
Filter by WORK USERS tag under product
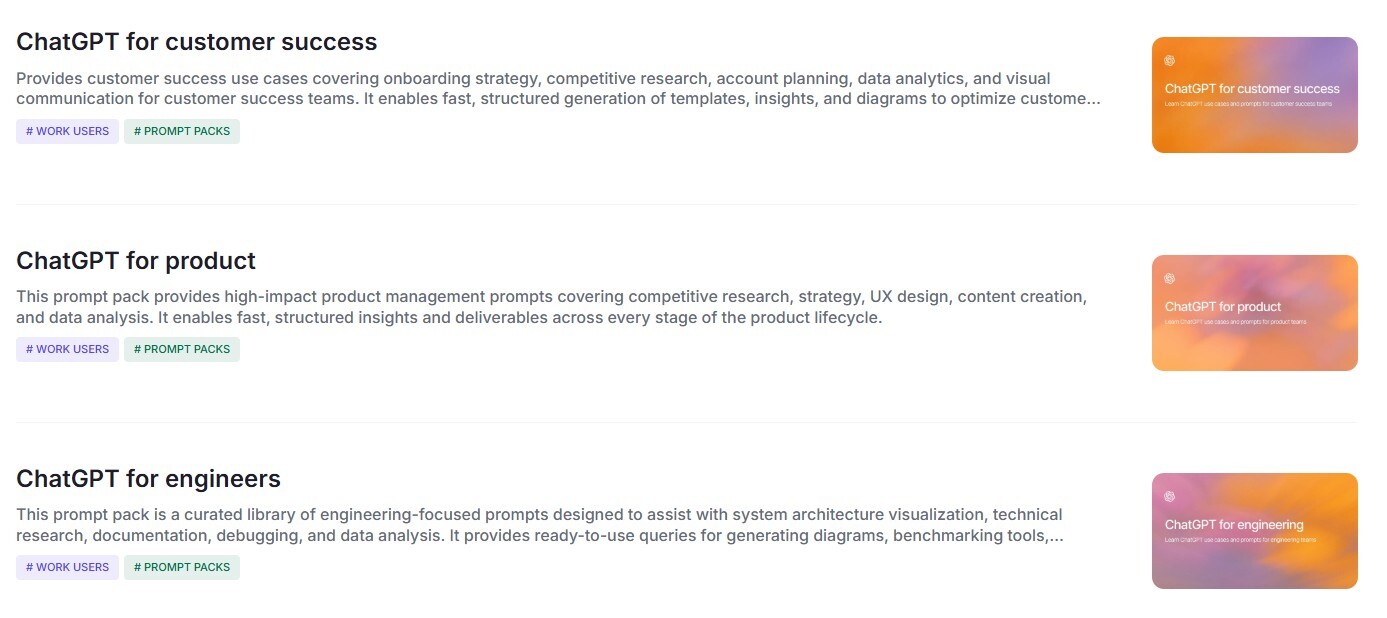67,349
